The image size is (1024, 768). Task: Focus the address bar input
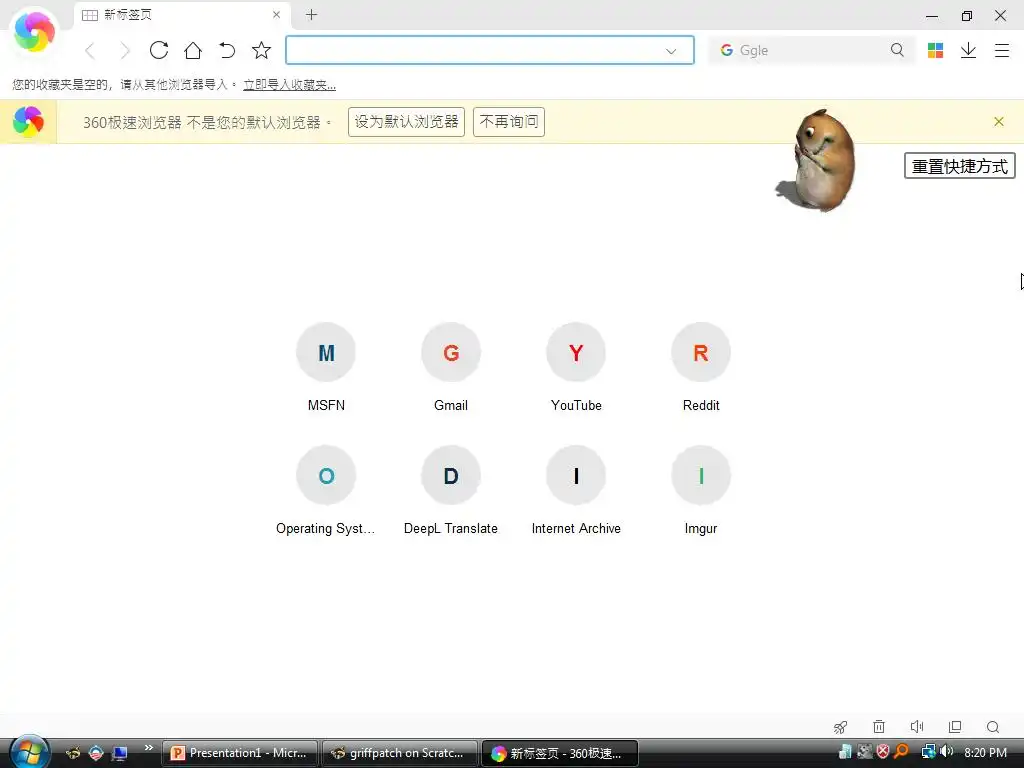(x=490, y=50)
